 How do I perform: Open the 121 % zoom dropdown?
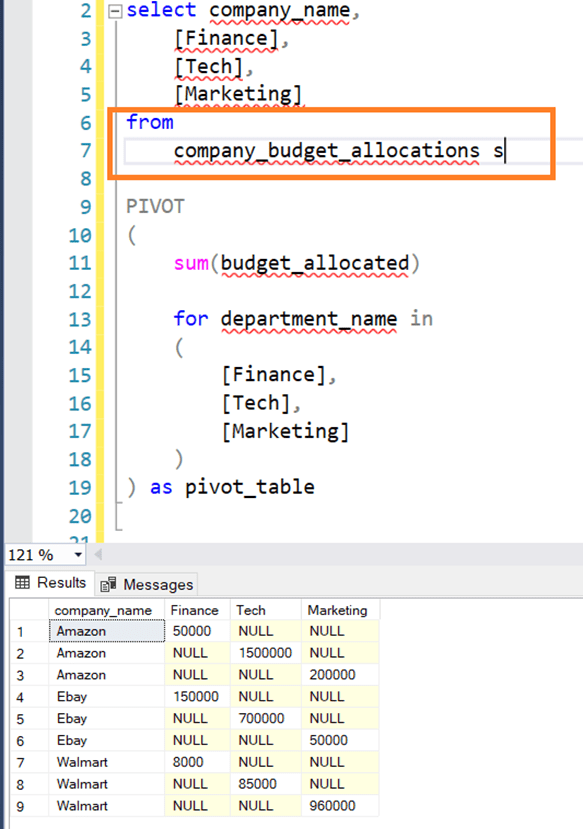pyautogui.click(x=78, y=555)
